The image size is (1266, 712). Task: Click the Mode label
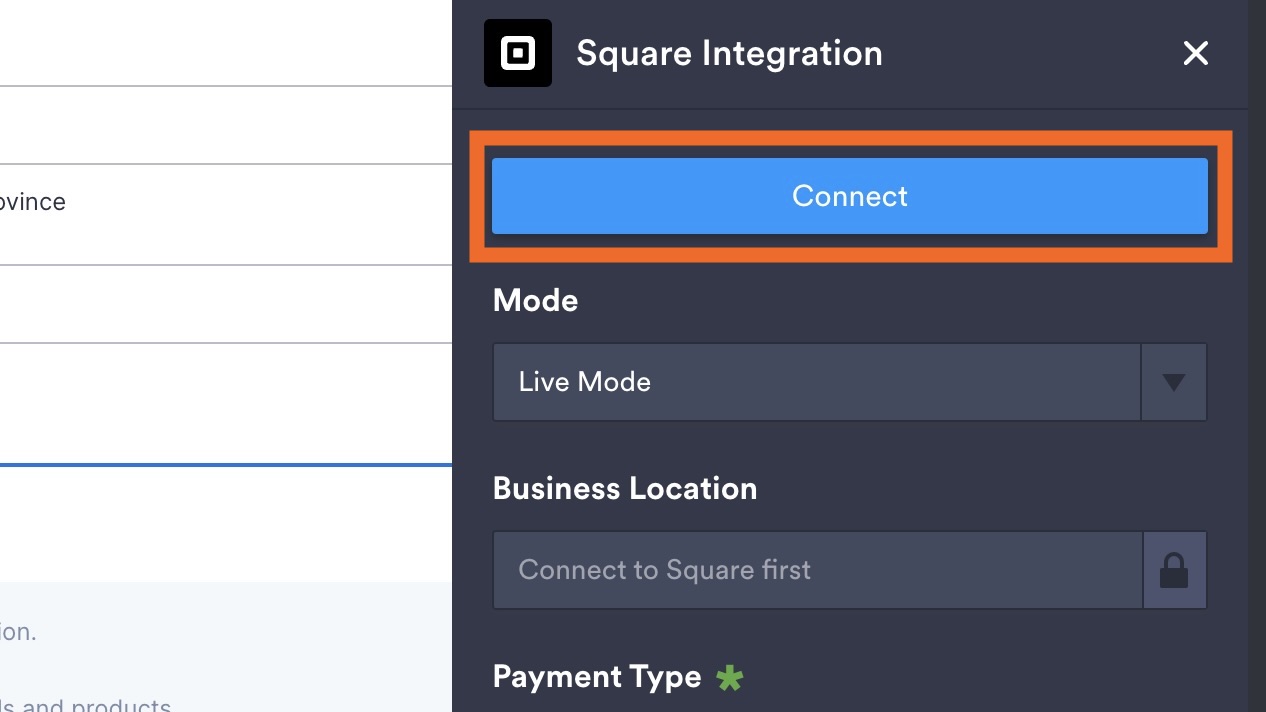point(535,301)
